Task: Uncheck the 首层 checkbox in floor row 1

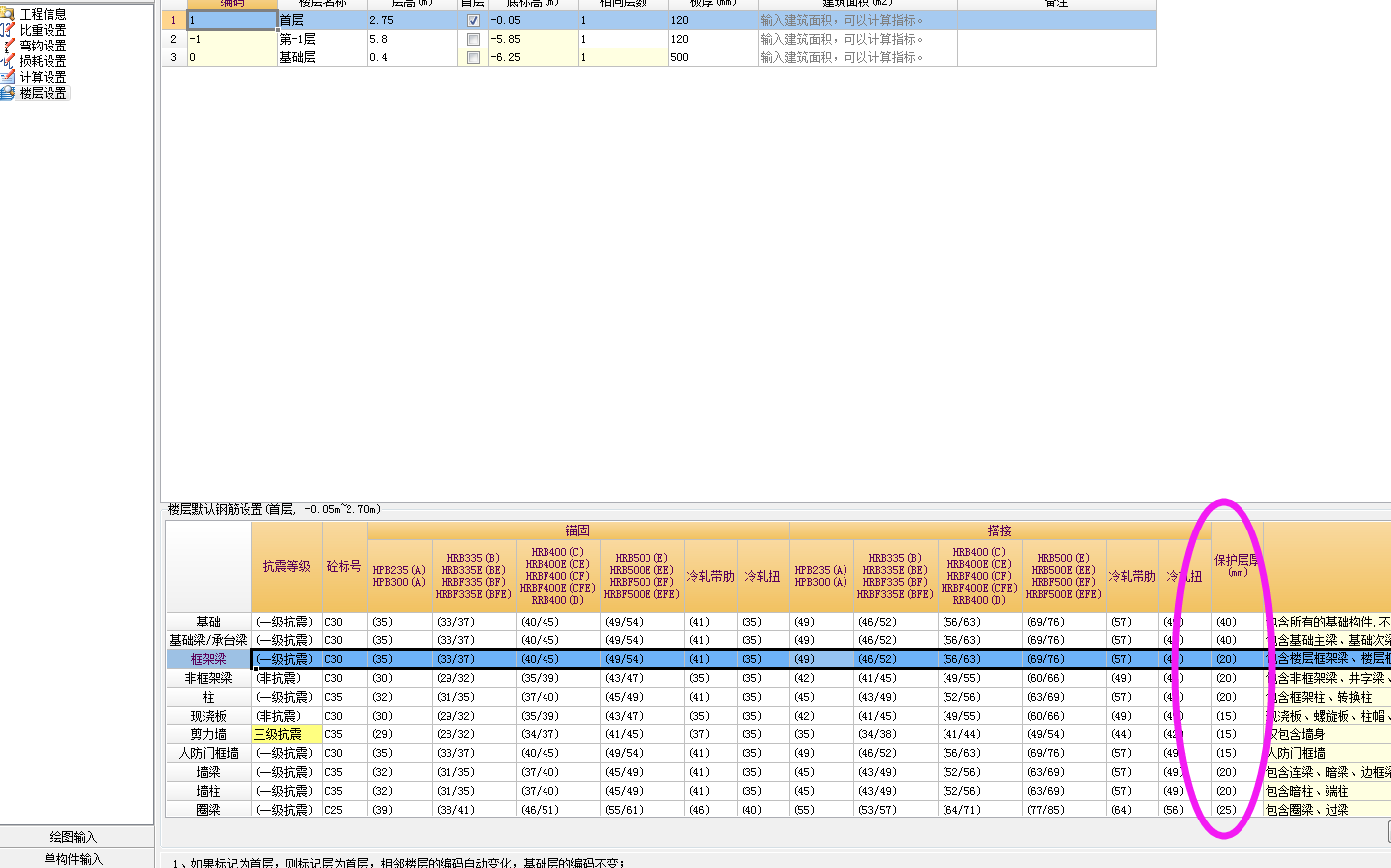Action: click(x=473, y=20)
